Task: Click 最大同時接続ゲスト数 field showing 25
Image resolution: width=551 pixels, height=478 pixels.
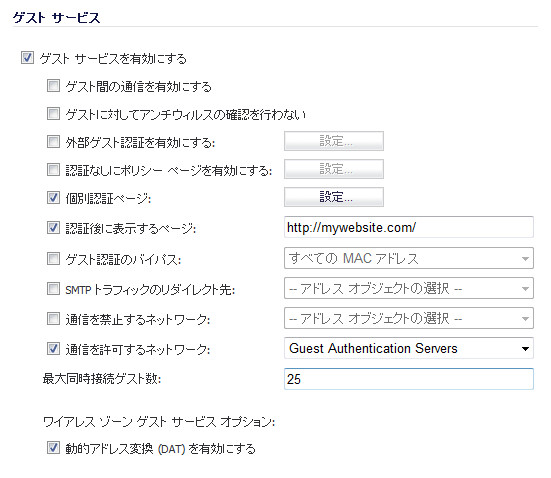Action: click(x=409, y=379)
